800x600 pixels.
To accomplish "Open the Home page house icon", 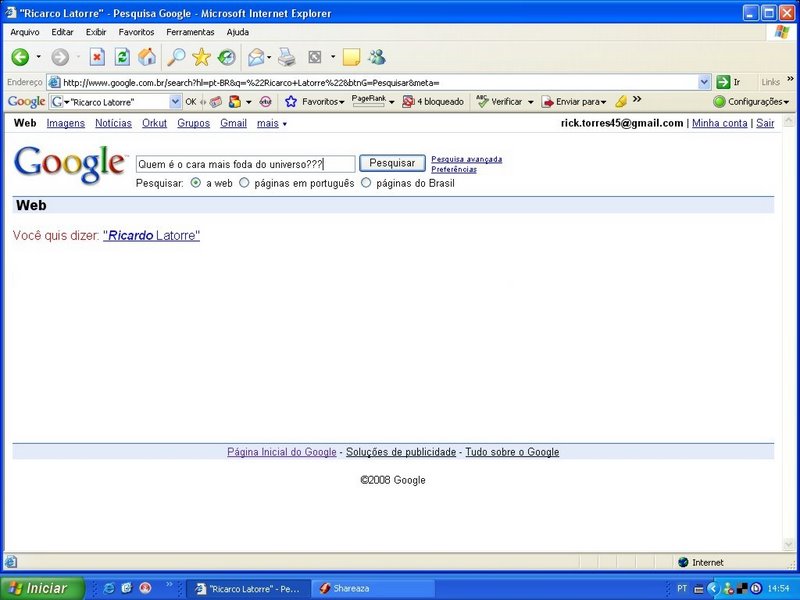I will [147, 57].
